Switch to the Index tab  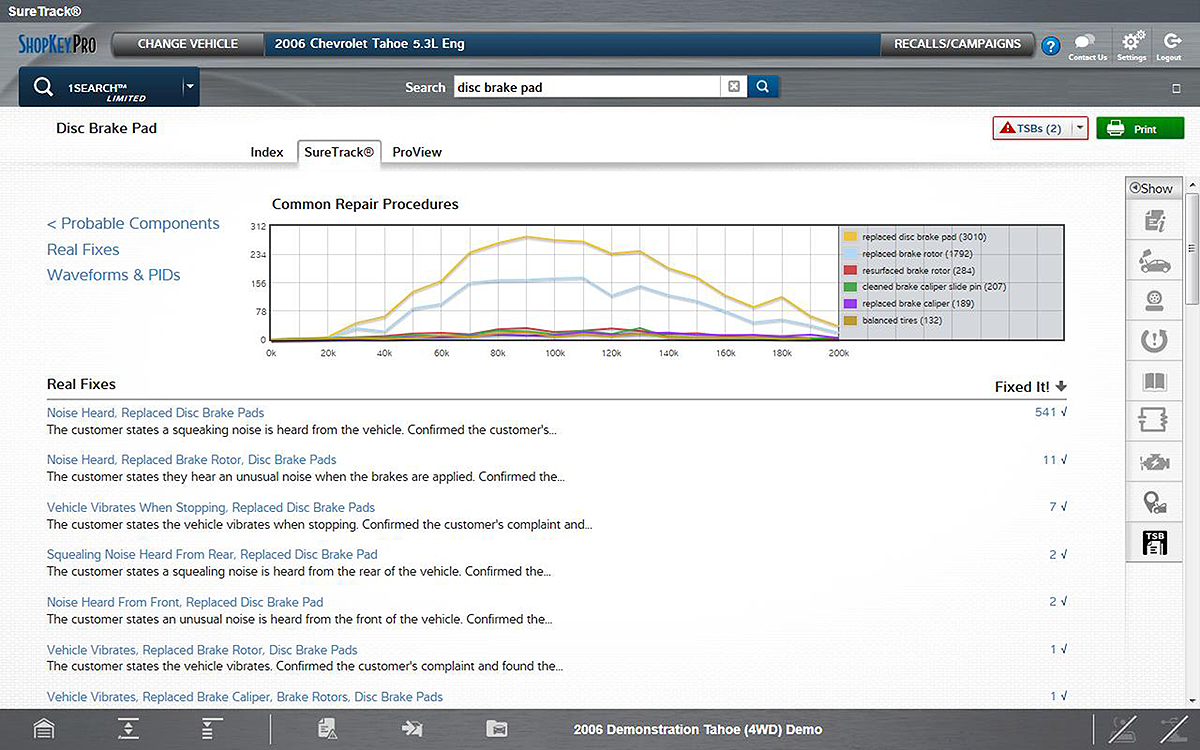pyautogui.click(x=267, y=152)
